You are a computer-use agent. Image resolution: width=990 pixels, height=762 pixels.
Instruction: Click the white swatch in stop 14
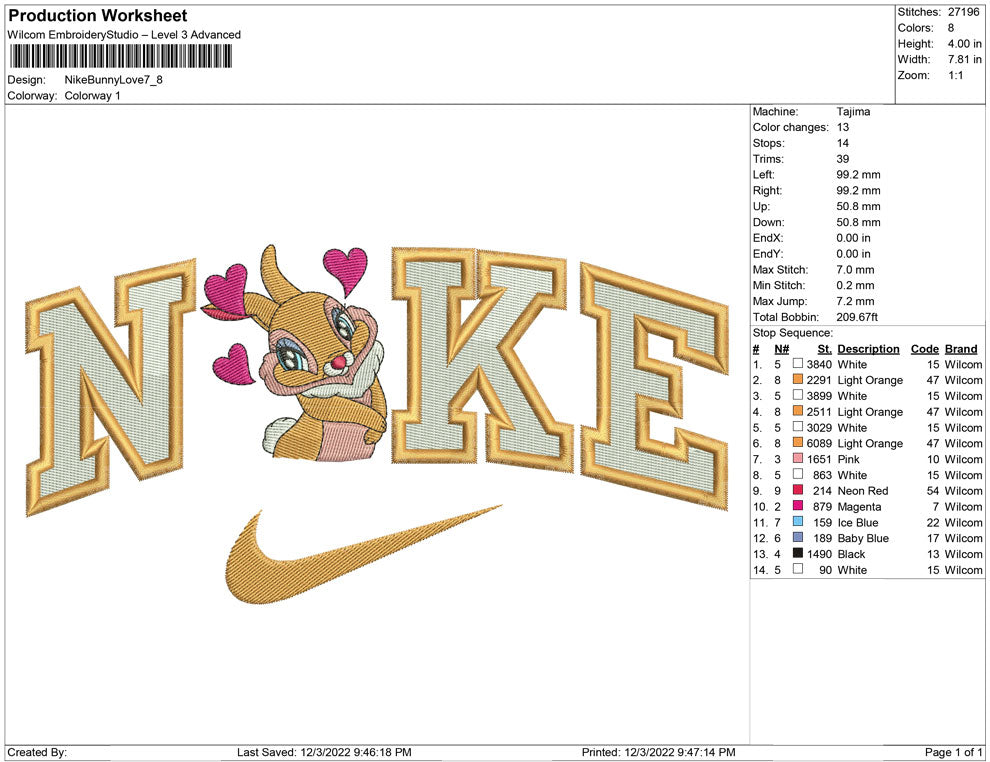798,569
